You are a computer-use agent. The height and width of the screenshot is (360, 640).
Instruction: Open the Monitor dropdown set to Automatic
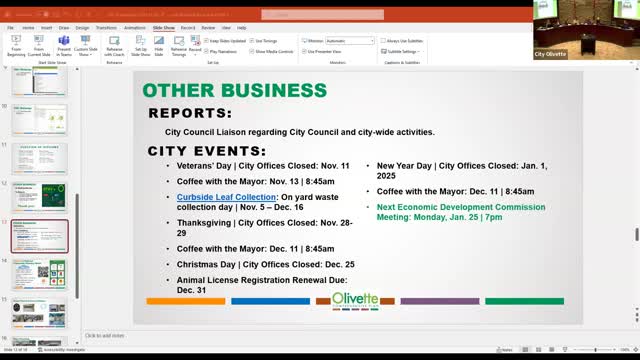pos(350,41)
